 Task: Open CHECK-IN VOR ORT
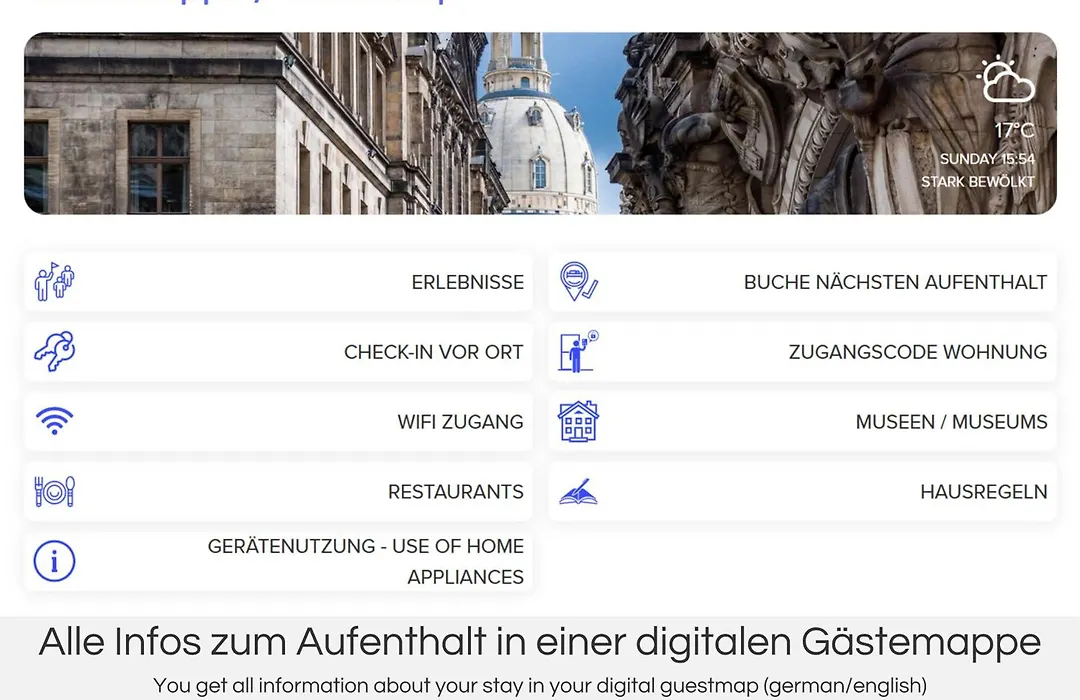tap(278, 351)
